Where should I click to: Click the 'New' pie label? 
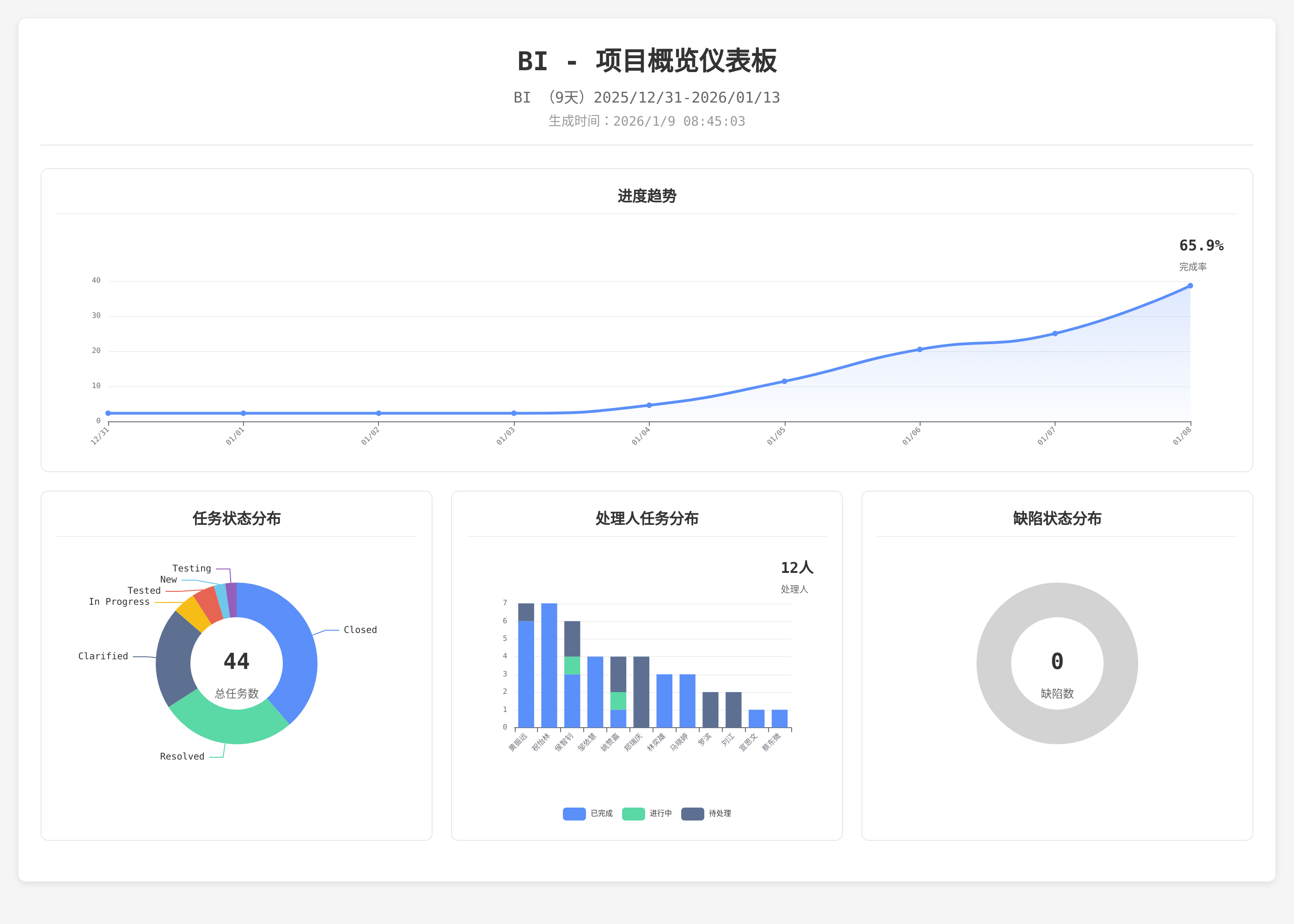[168, 579]
